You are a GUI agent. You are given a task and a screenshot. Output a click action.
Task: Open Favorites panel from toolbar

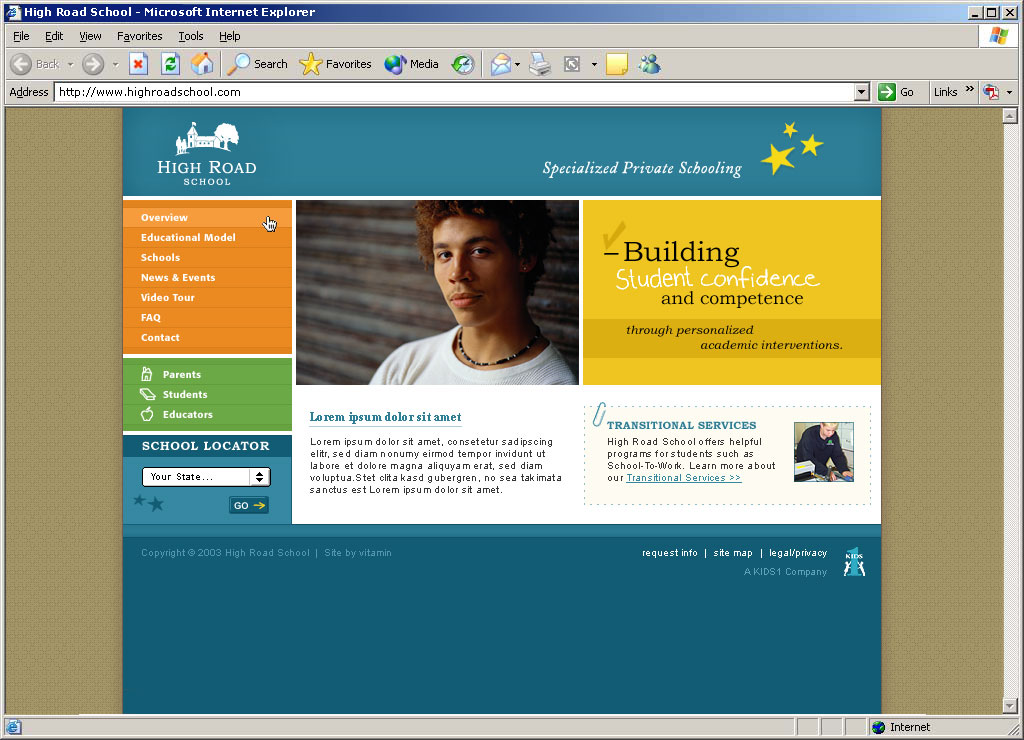click(x=335, y=64)
